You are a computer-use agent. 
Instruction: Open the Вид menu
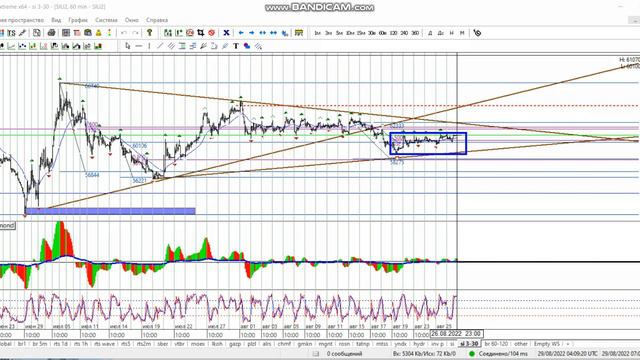tap(56, 20)
